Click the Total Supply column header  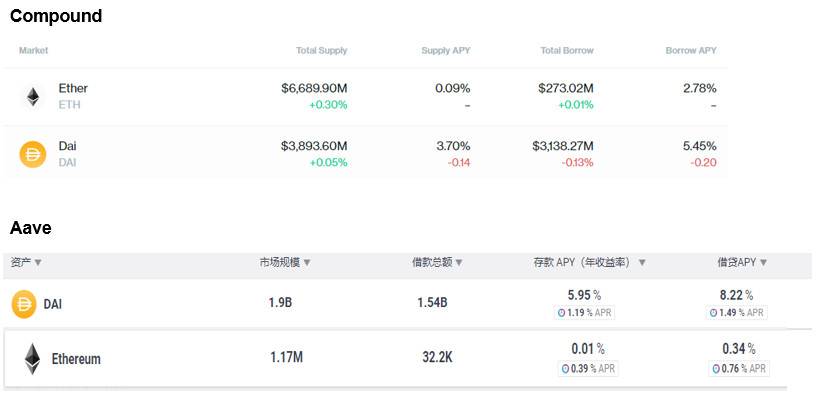coord(321,51)
